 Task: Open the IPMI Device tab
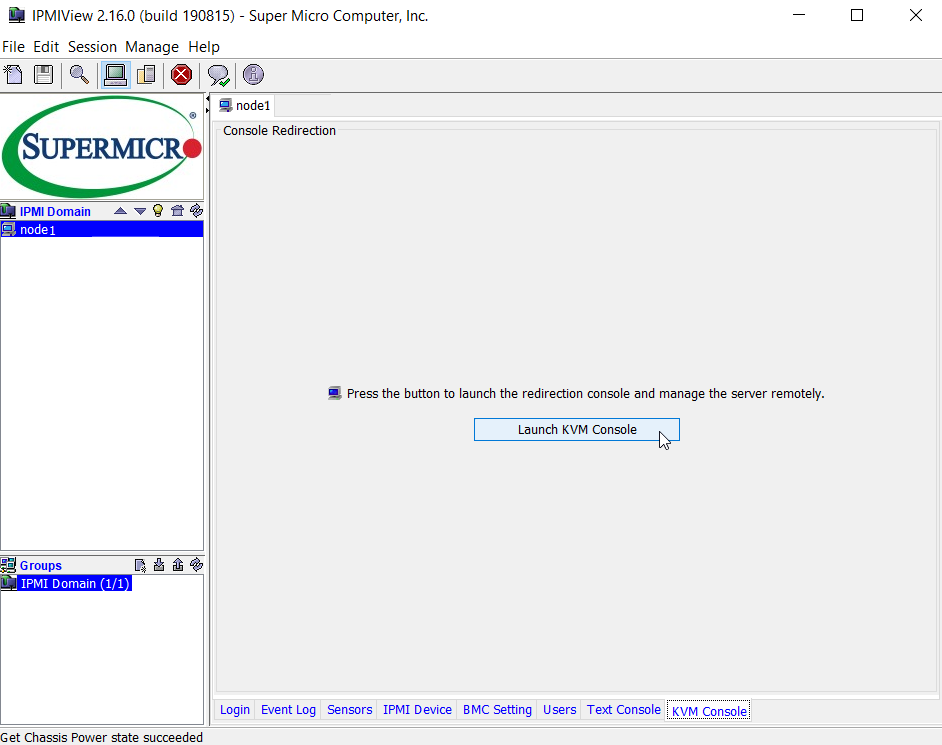[x=417, y=710]
